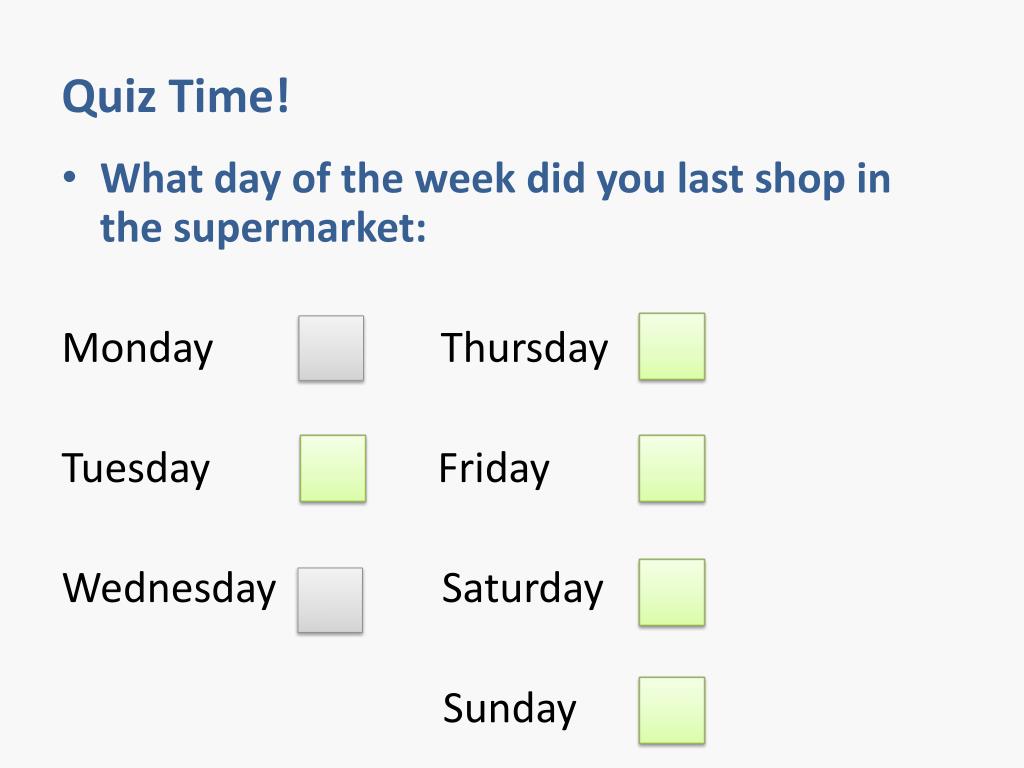Click the Thursday label
This screenshot has height=768, width=1024.
pos(524,349)
